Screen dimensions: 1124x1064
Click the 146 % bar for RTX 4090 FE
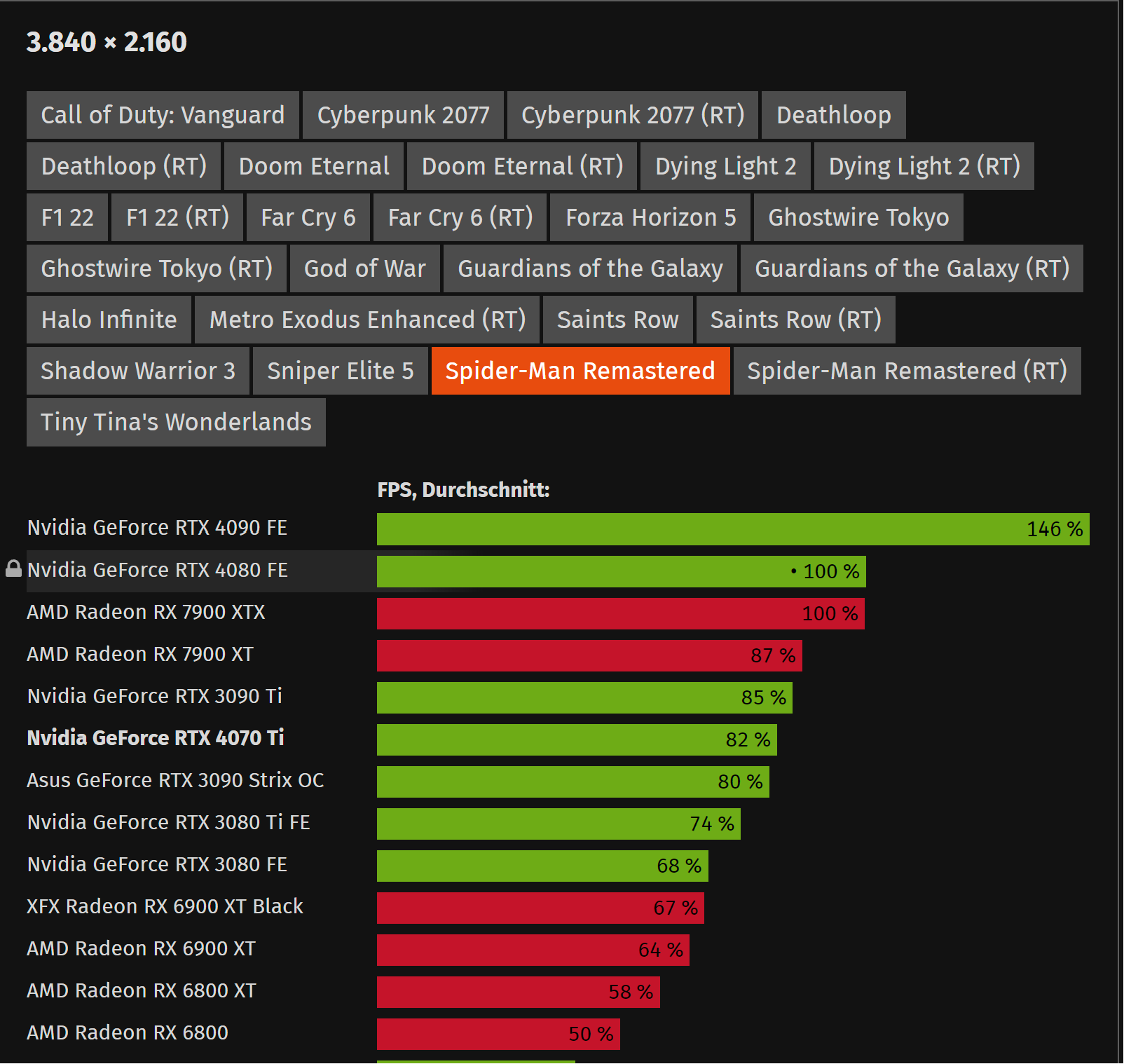(x=733, y=529)
